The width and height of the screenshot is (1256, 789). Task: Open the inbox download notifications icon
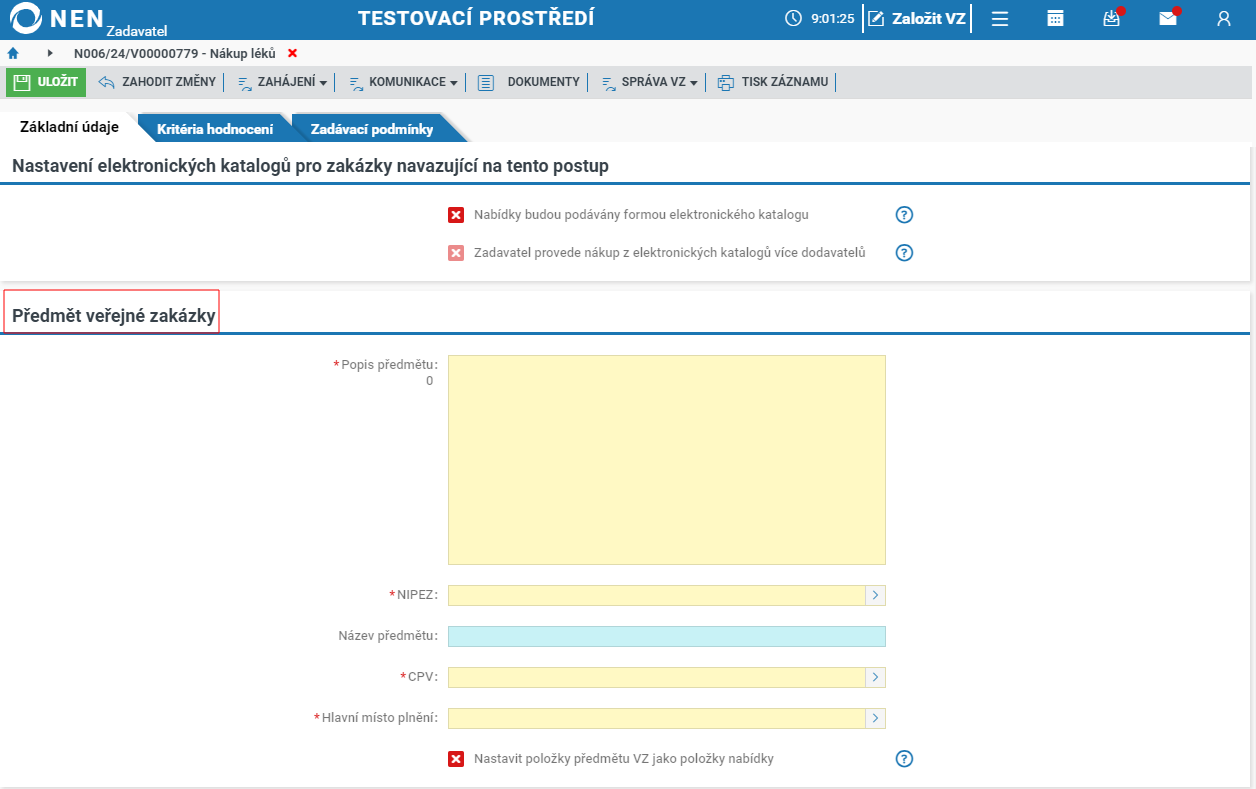tap(1112, 18)
